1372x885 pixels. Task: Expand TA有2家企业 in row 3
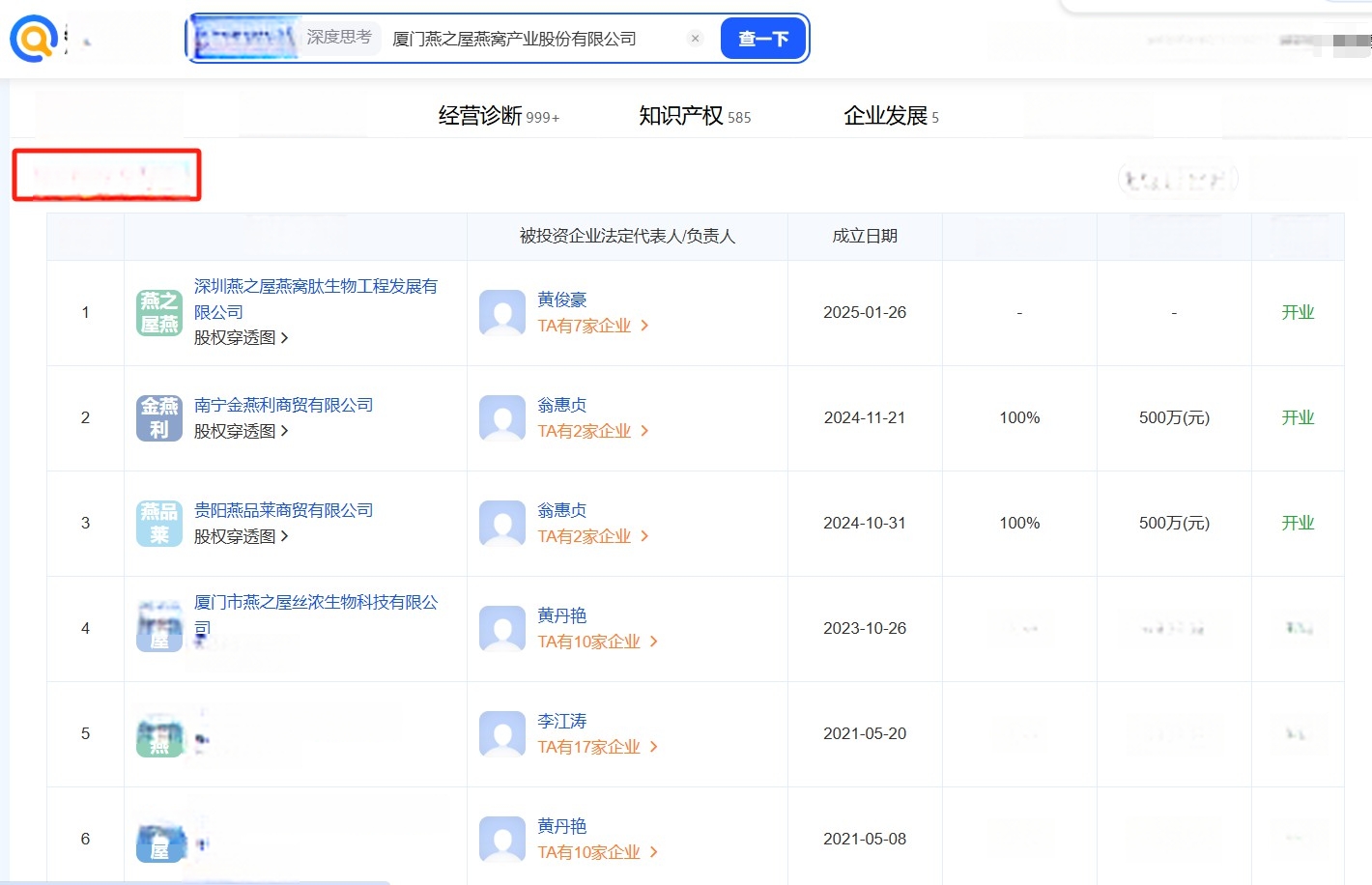593,536
